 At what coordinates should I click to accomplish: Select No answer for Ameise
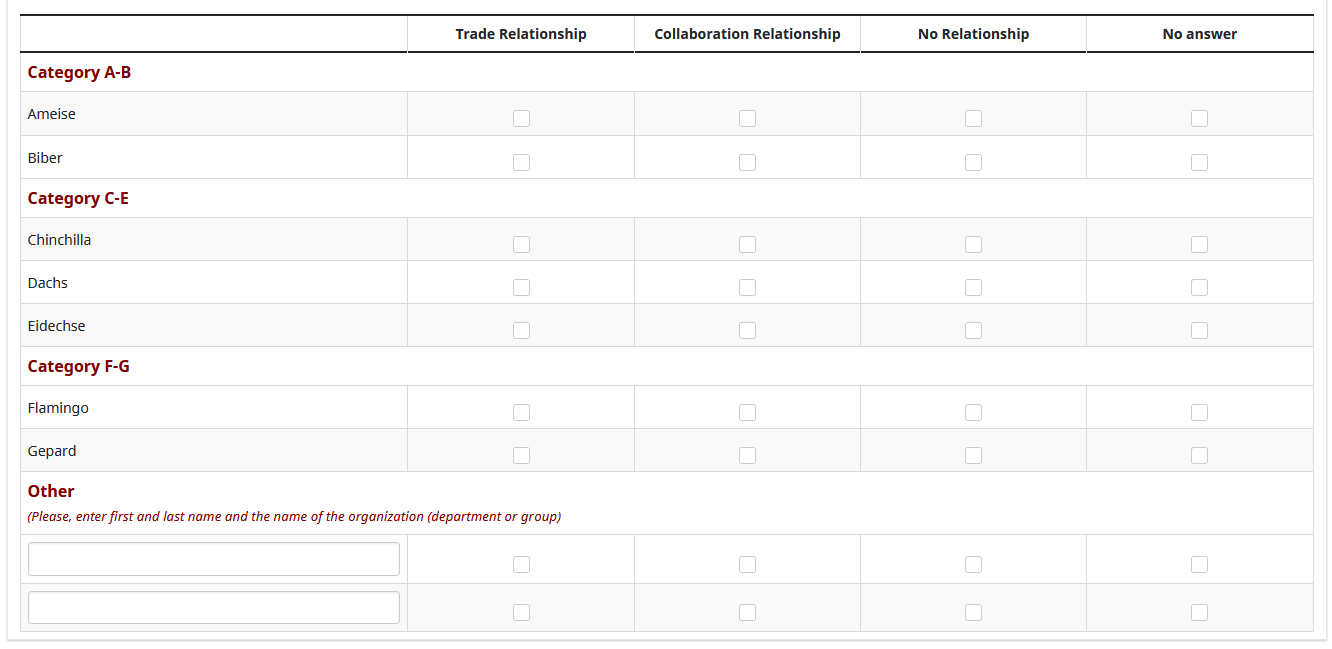click(x=1199, y=118)
